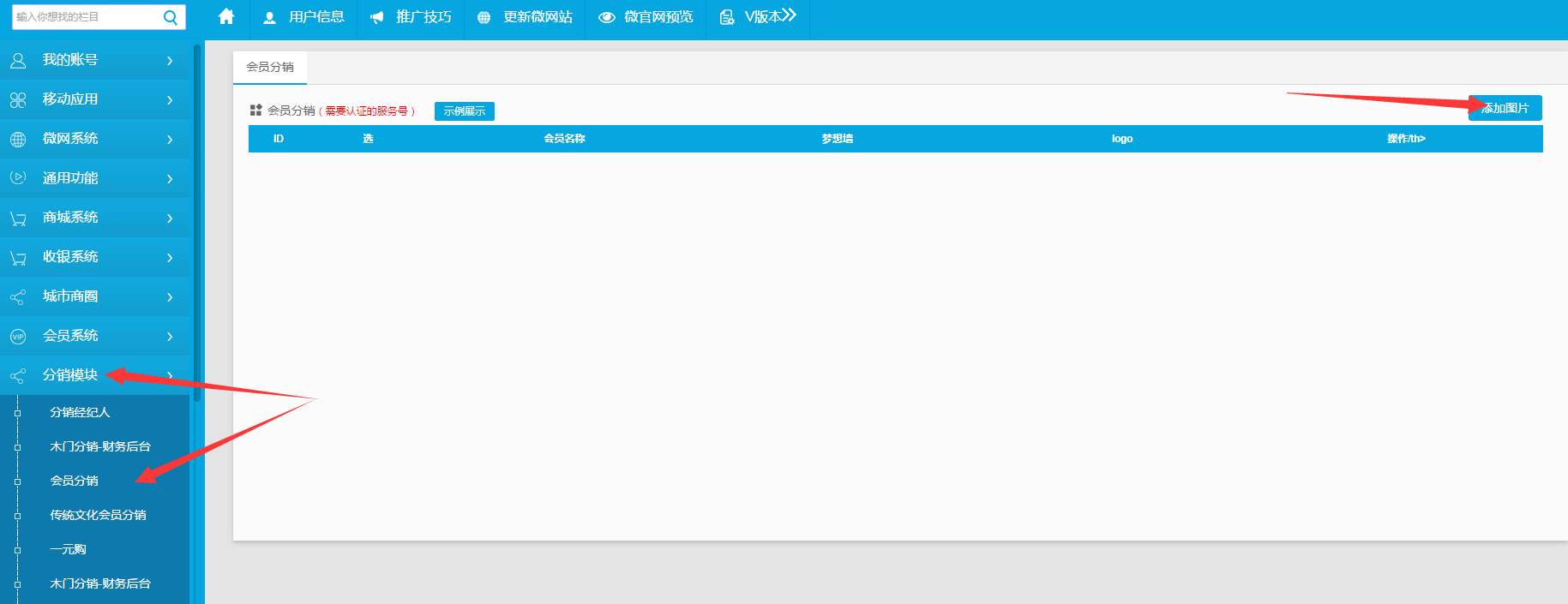Viewport: 1568px width, 604px height.
Task: Type in the 输入你想找的栏目 search field
Action: 86,17
